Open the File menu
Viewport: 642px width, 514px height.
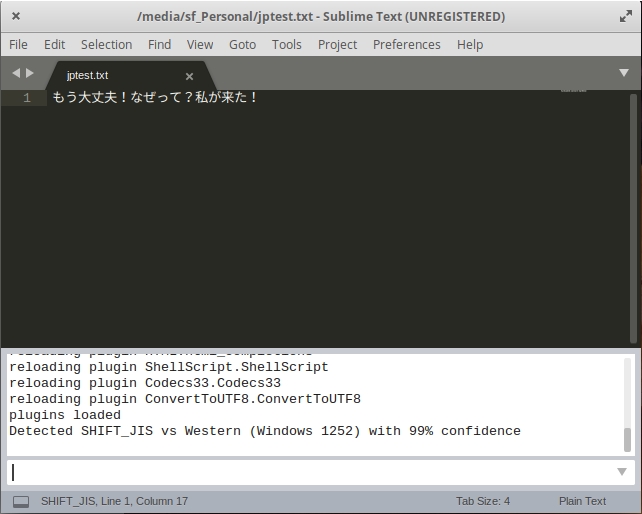[x=18, y=44]
